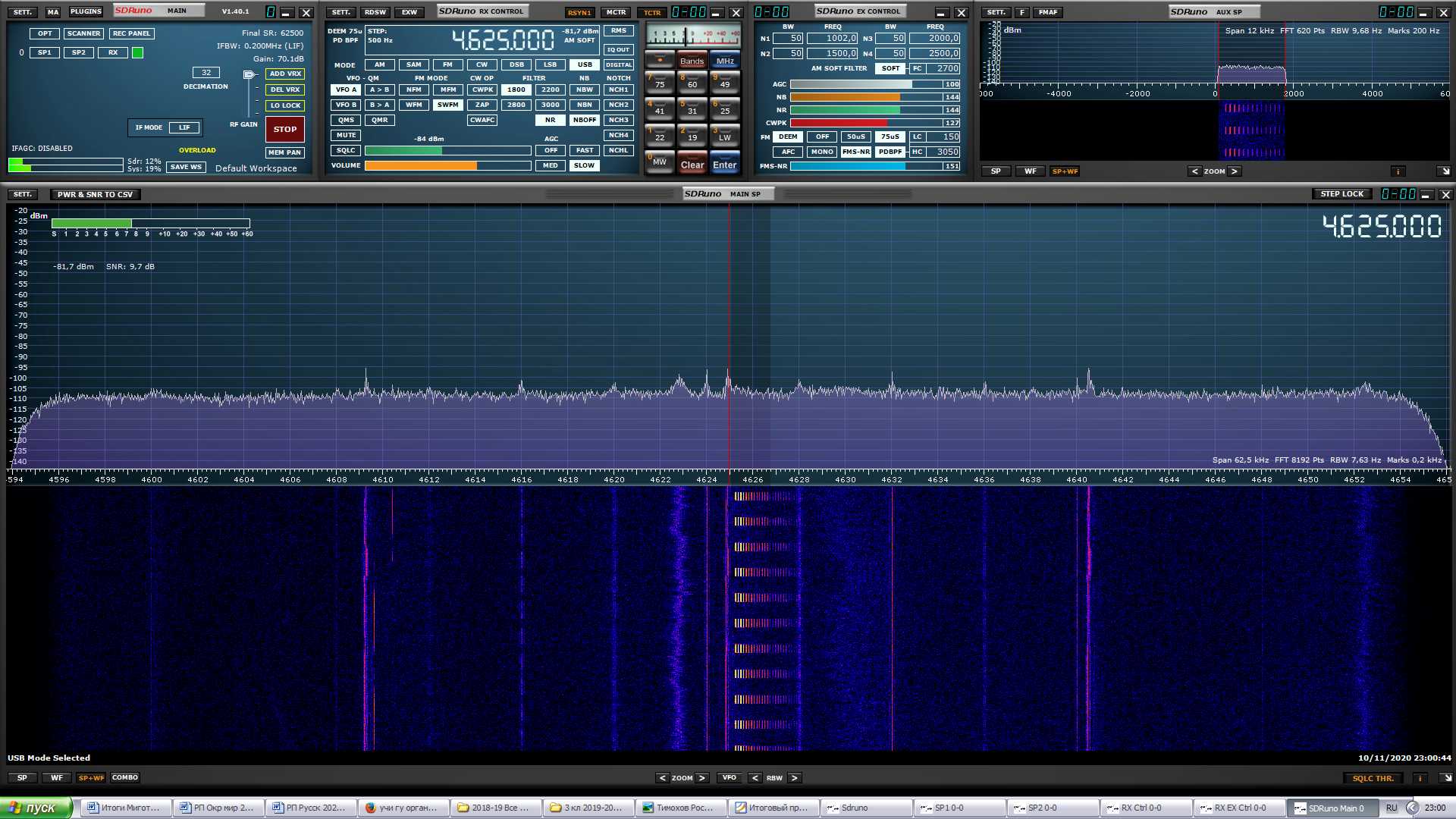Select the 41m band keypad key
This screenshot has height=819, width=1456.
(x=660, y=109)
